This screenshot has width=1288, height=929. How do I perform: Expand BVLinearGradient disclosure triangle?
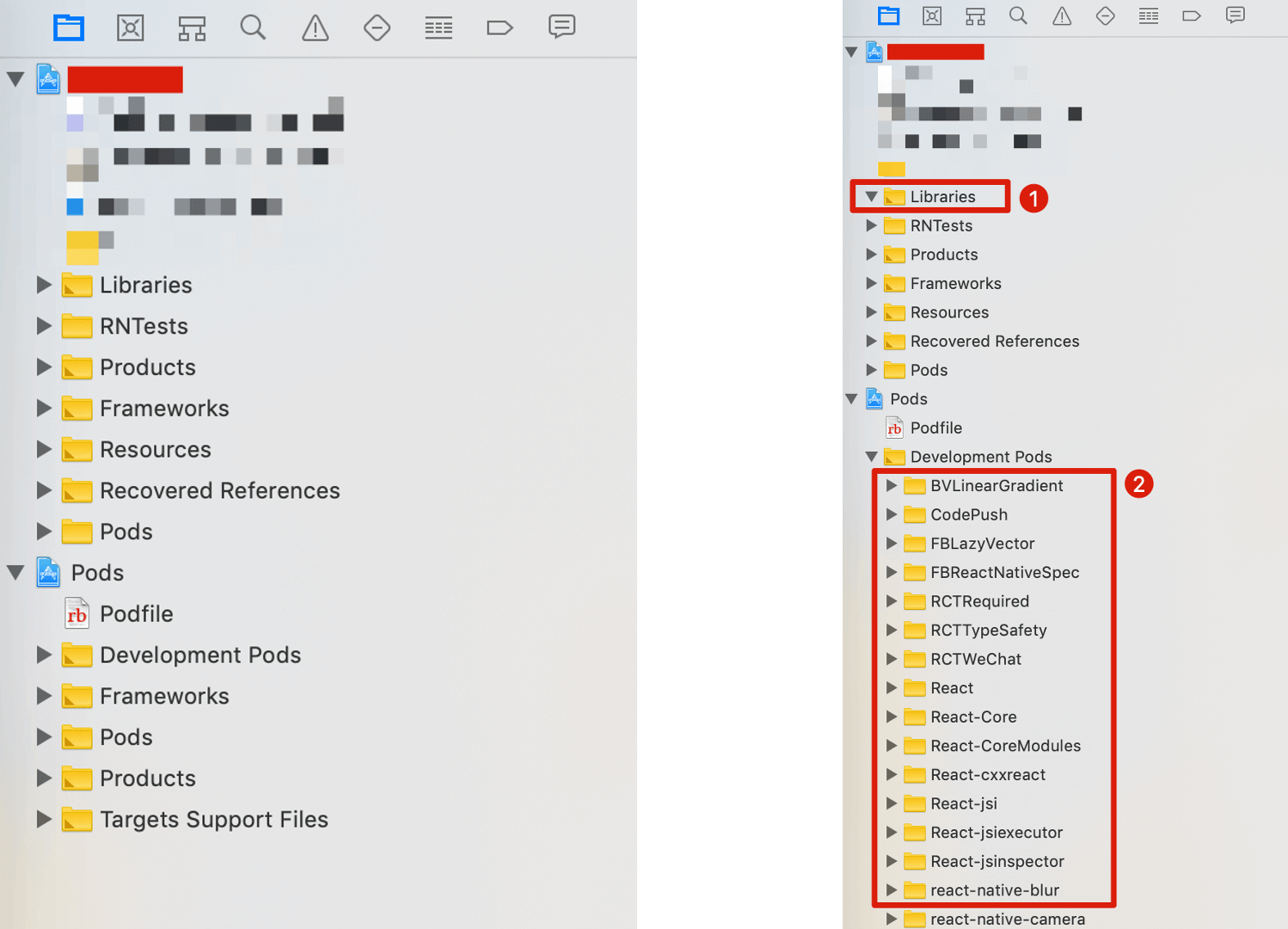click(x=892, y=486)
